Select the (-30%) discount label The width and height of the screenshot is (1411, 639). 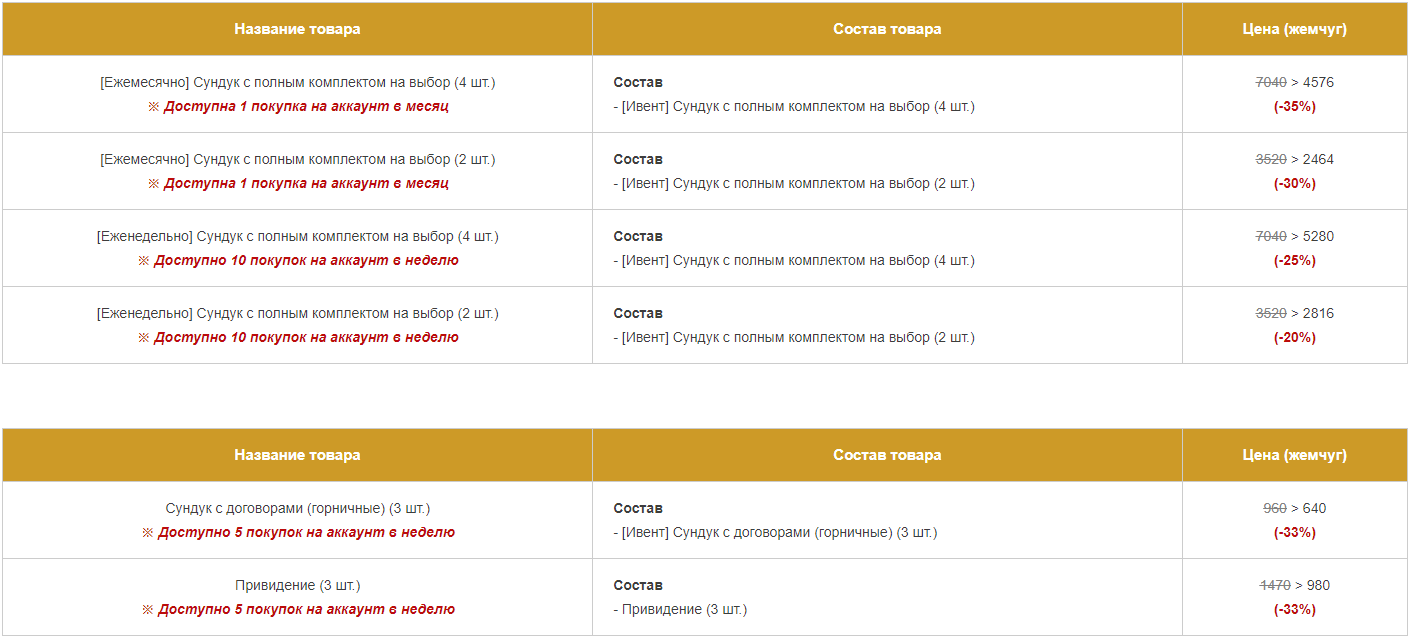1294,183
